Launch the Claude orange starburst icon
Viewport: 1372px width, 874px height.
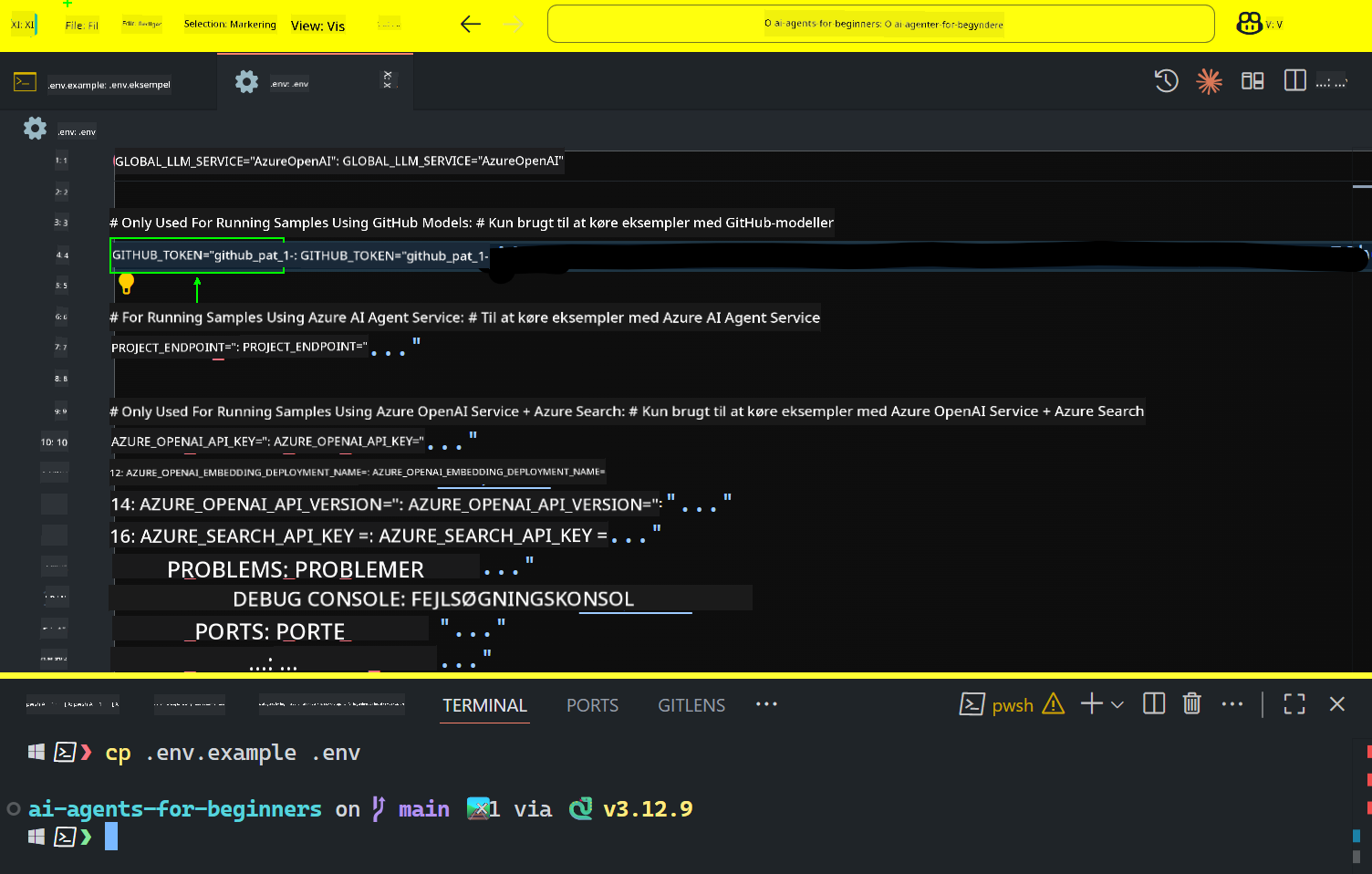click(x=1209, y=81)
